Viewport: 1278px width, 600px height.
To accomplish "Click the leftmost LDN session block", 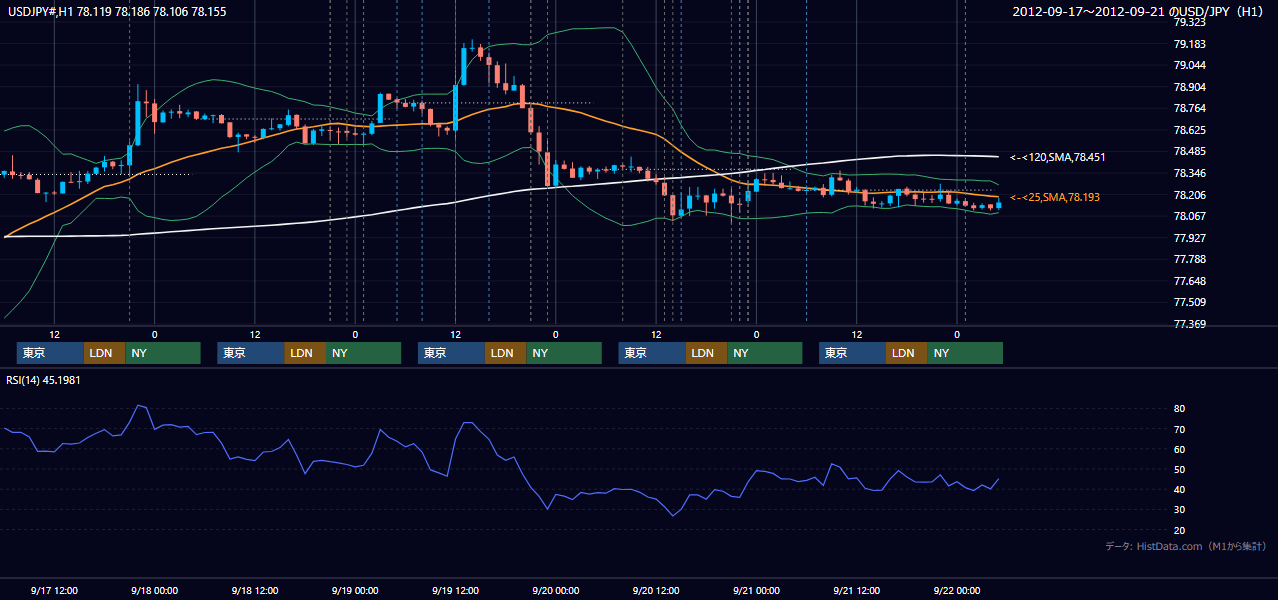I will click(106, 353).
